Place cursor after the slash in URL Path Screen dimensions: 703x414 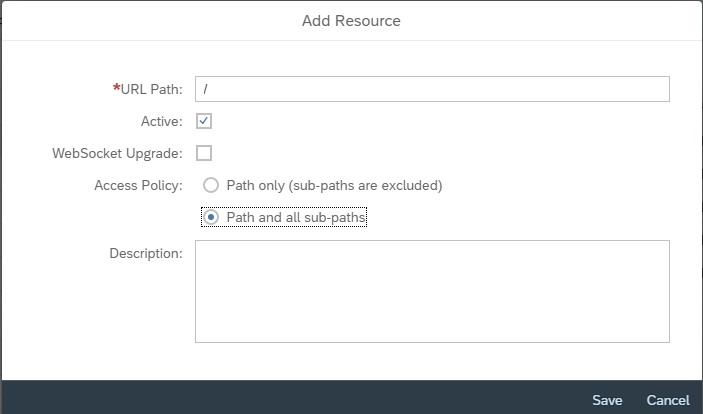(209, 89)
